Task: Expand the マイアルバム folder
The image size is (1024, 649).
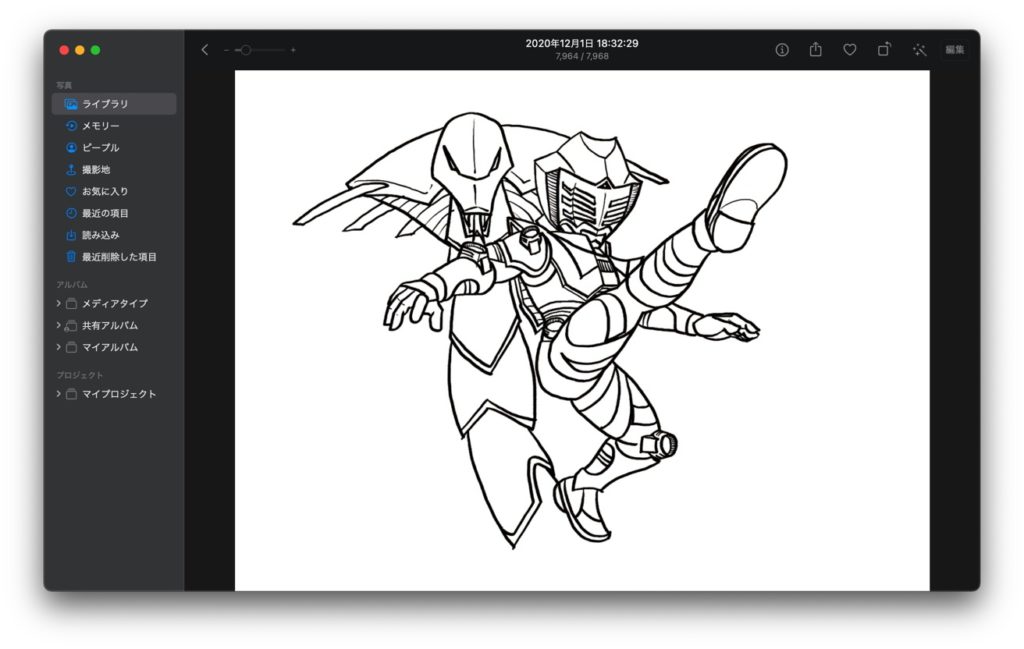Action: pyautogui.click(x=58, y=347)
